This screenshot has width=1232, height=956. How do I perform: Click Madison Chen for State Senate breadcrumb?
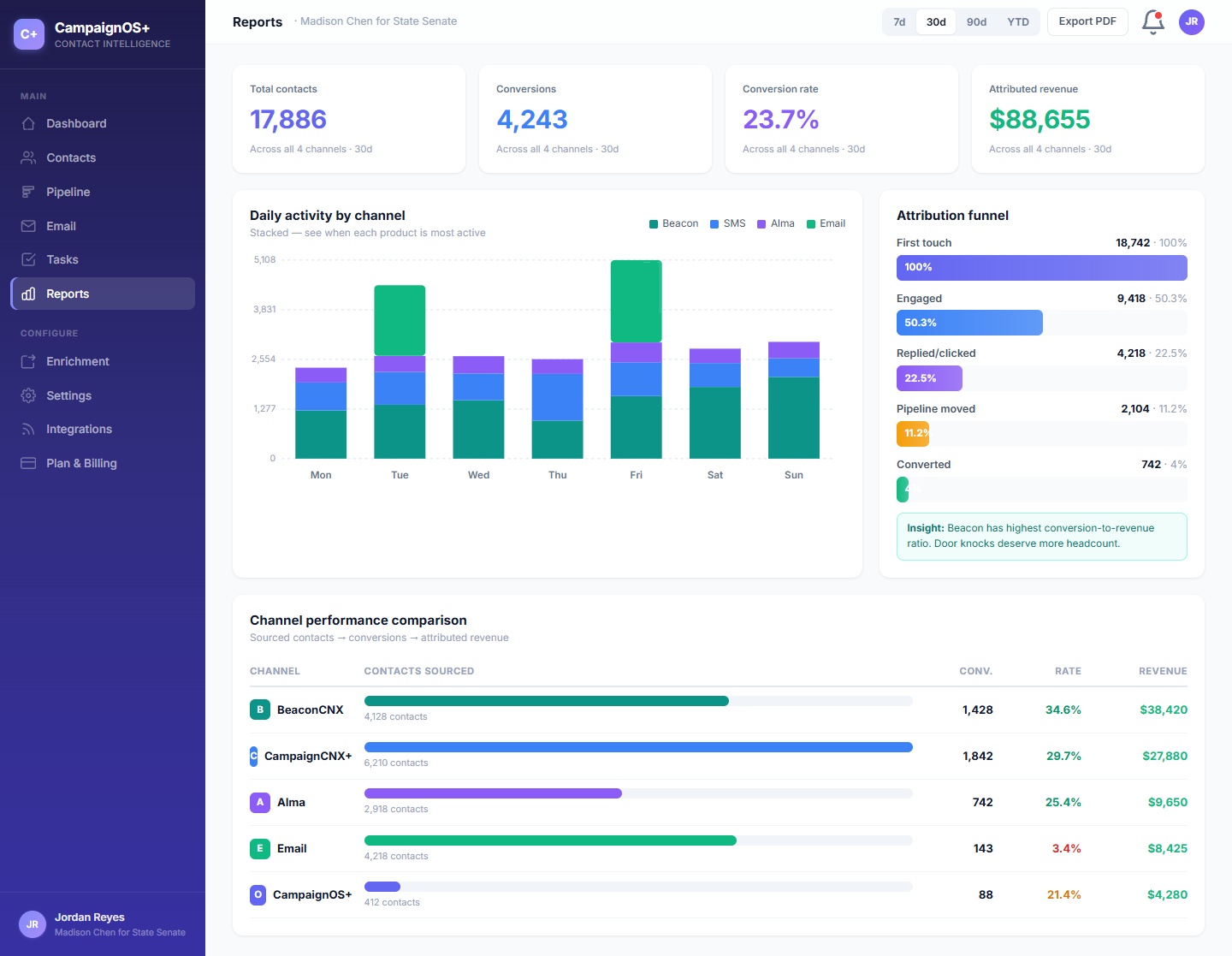pyautogui.click(x=378, y=21)
